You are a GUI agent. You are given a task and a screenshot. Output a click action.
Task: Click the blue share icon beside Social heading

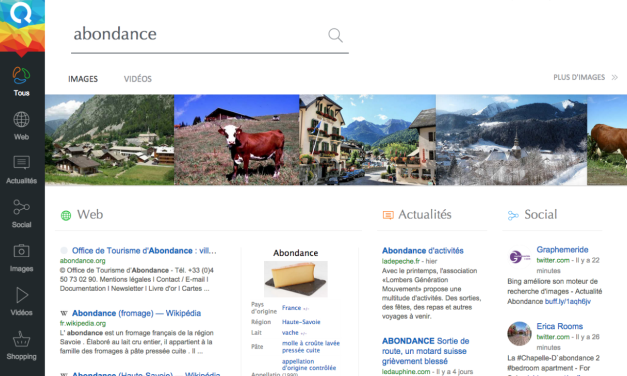513,216
